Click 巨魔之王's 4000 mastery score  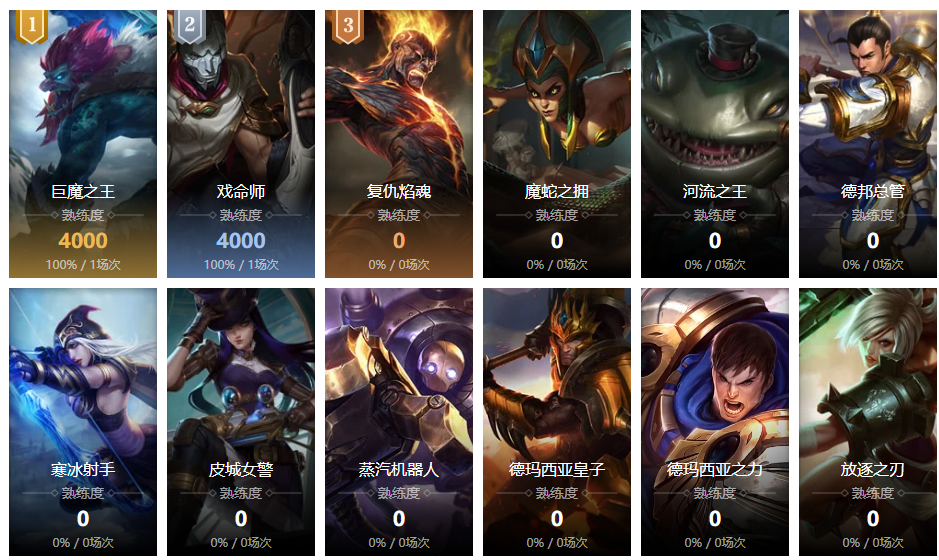click(83, 241)
